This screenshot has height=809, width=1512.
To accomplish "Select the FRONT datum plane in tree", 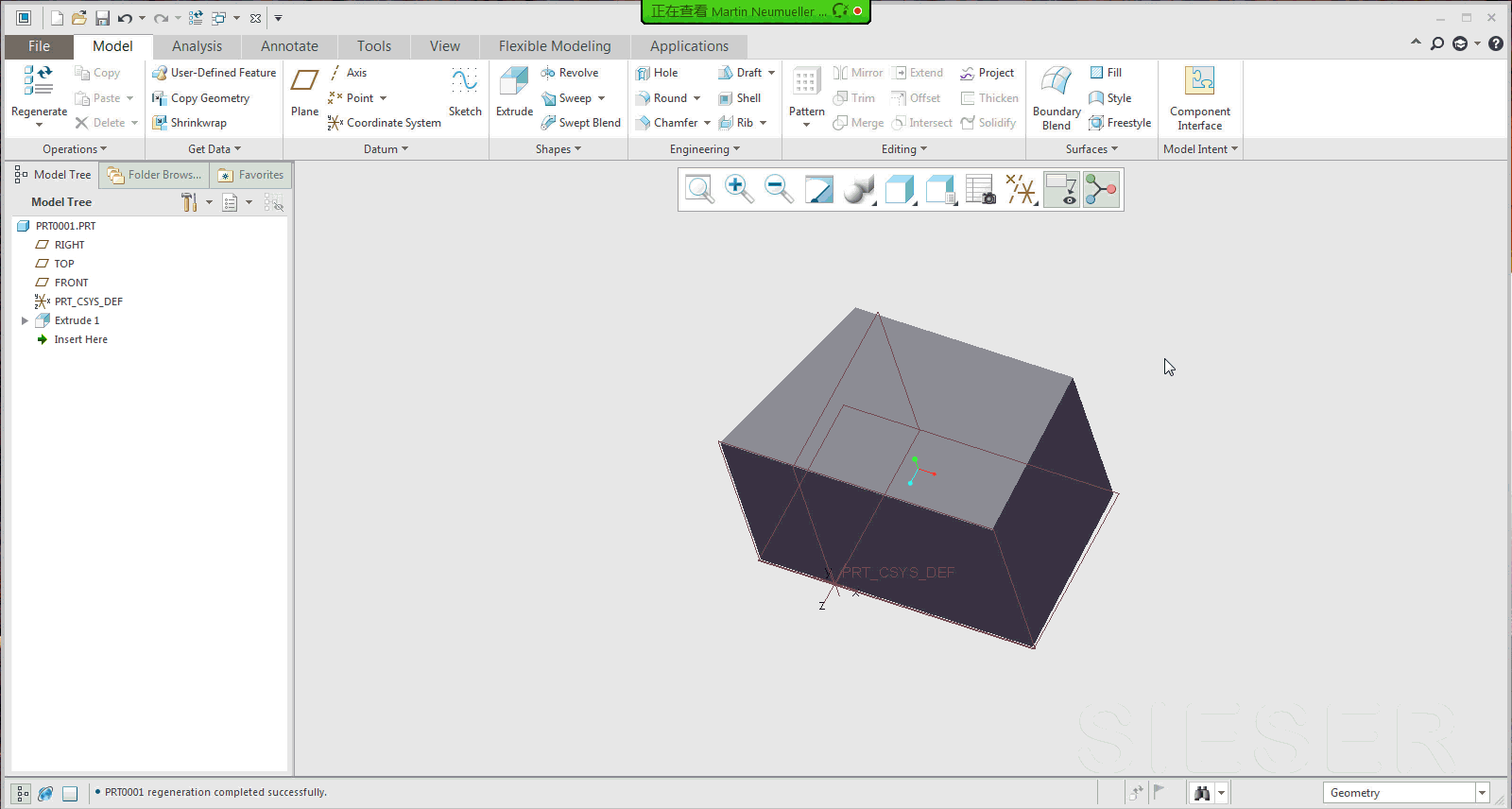I will click(71, 283).
